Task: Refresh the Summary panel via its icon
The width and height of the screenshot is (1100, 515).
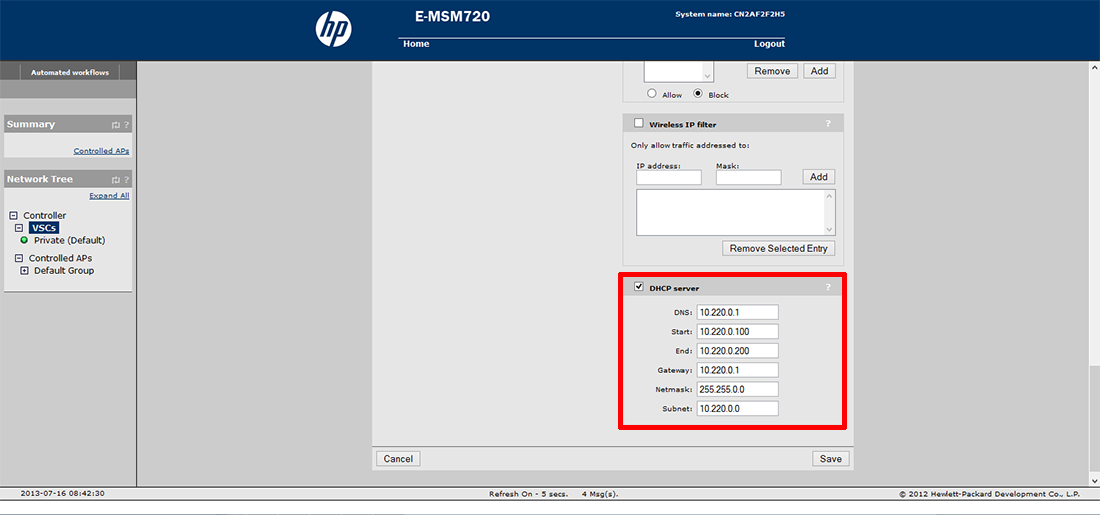Action: point(116,125)
